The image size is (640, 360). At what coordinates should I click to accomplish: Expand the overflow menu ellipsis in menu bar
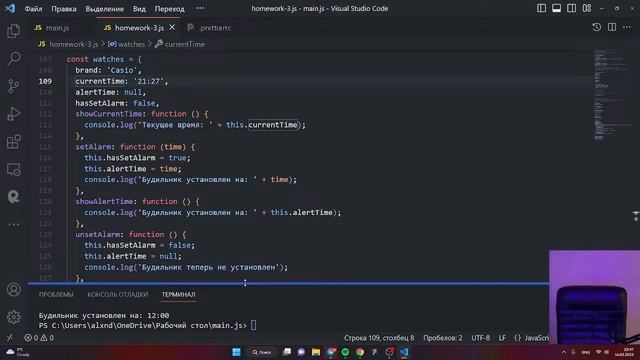[x=200, y=8]
